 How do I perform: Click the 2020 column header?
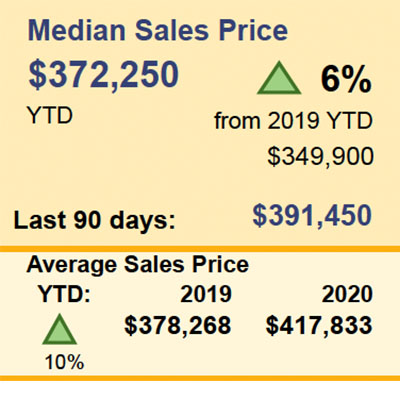347,294
